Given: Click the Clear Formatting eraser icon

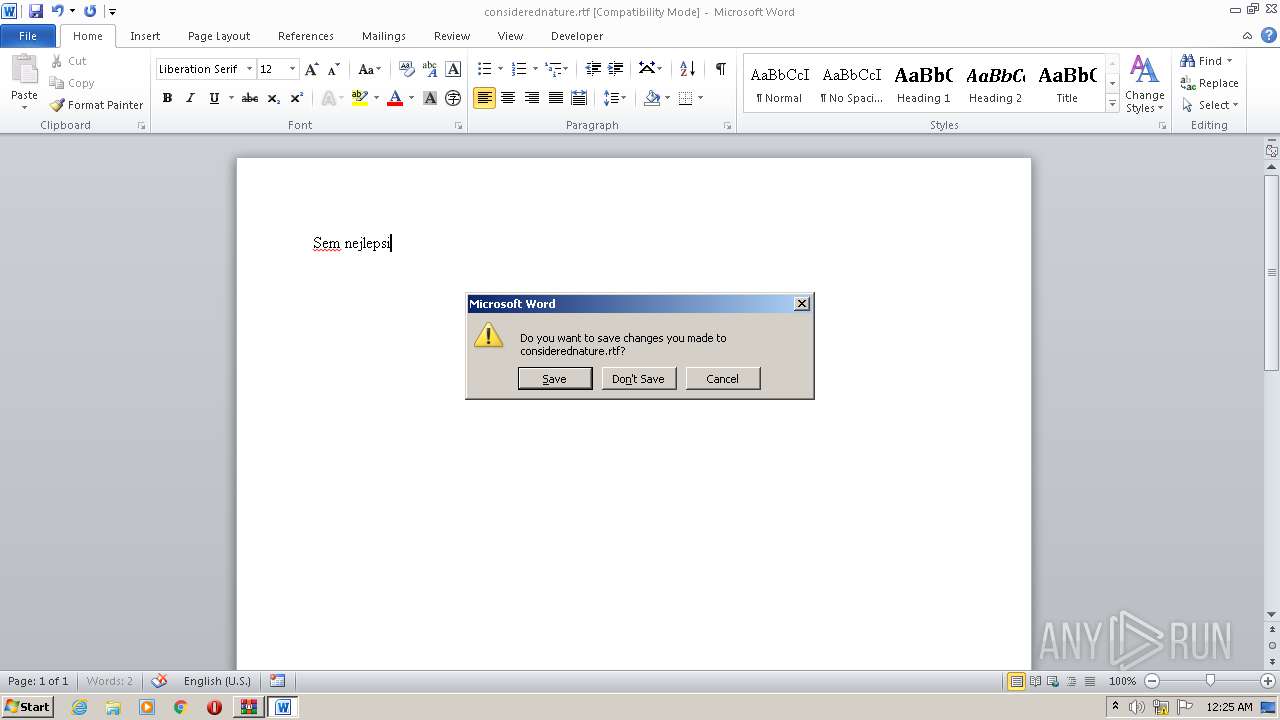Looking at the screenshot, I should click(407, 69).
